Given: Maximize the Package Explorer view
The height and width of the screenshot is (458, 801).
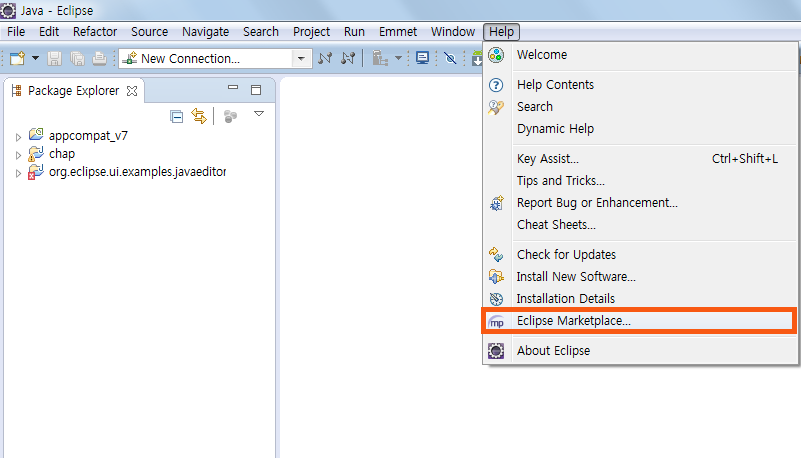Looking at the screenshot, I should (256, 90).
